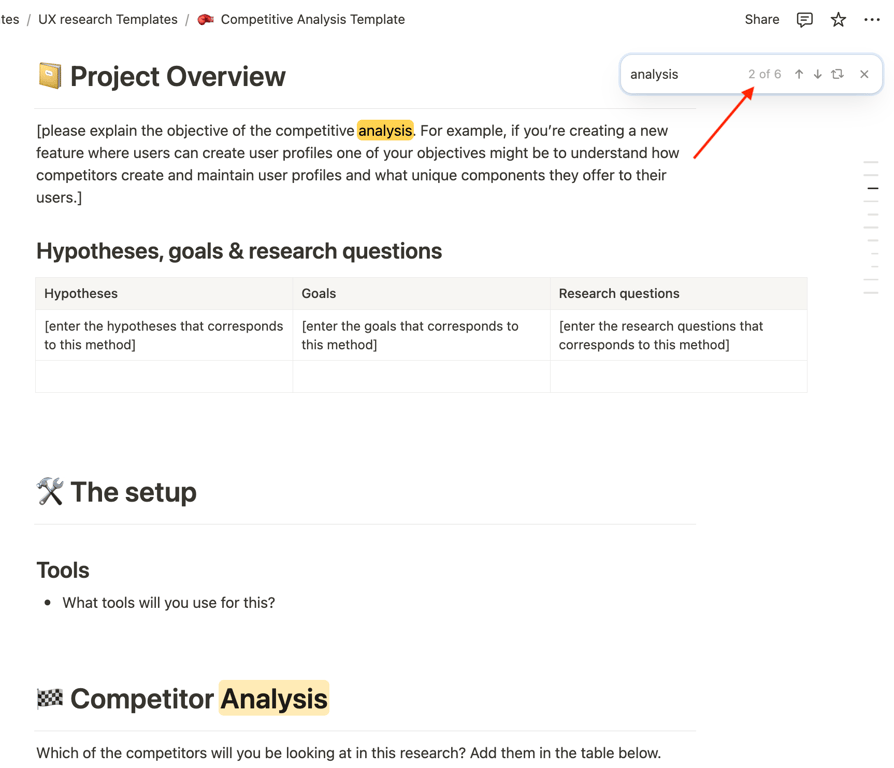Click the Project Overview notebook emoji
This screenshot has height=768, width=894.
[x=49, y=76]
